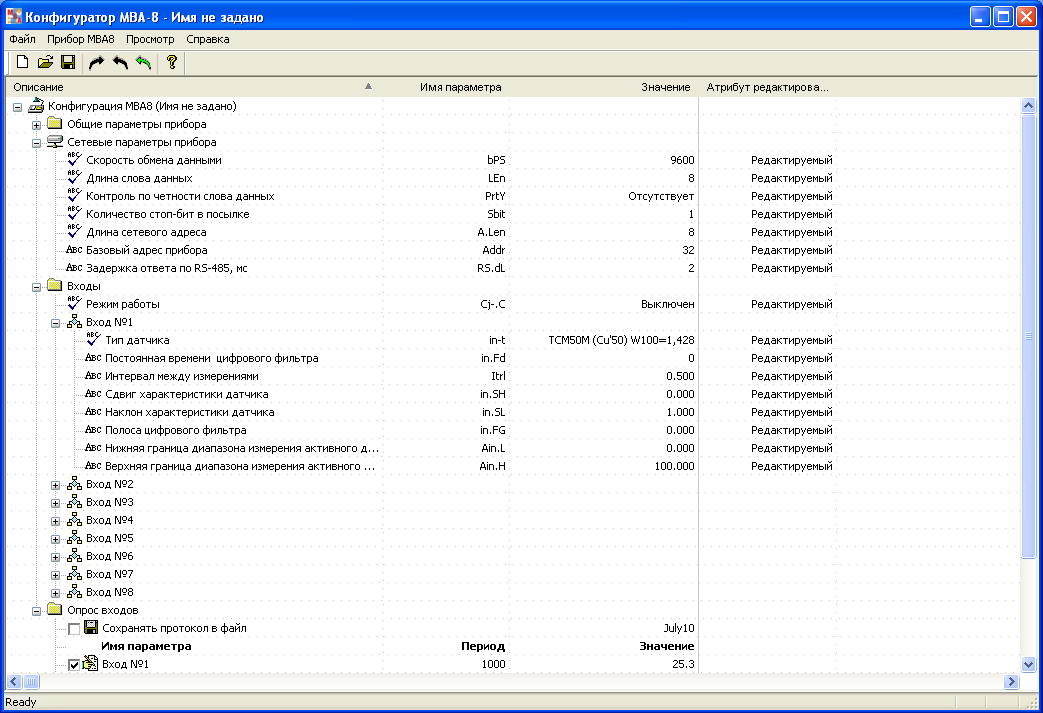The height and width of the screenshot is (713, 1043).
Task: Select the Вход №6 tree row
Action: coord(110,555)
